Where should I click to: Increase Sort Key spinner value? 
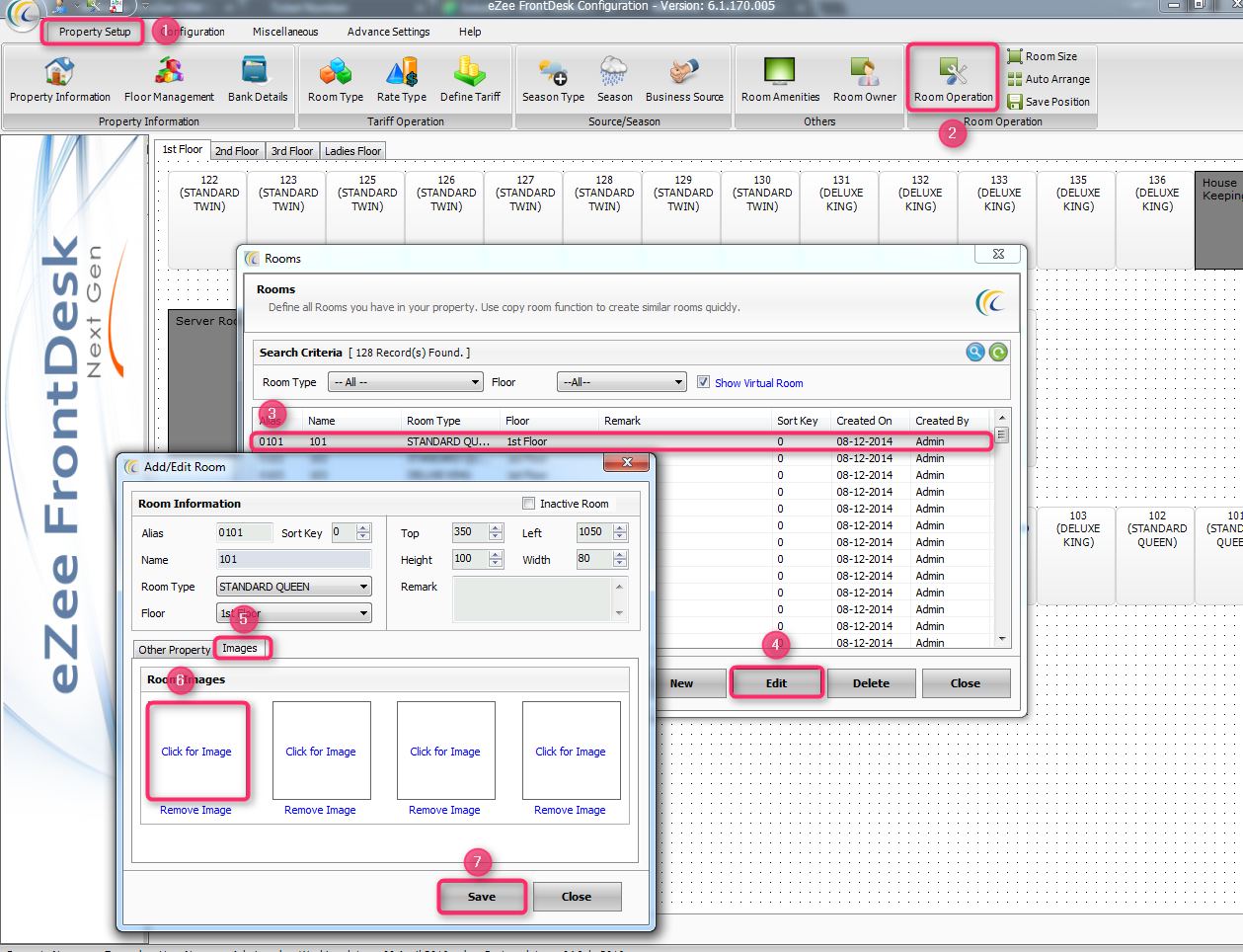(363, 528)
